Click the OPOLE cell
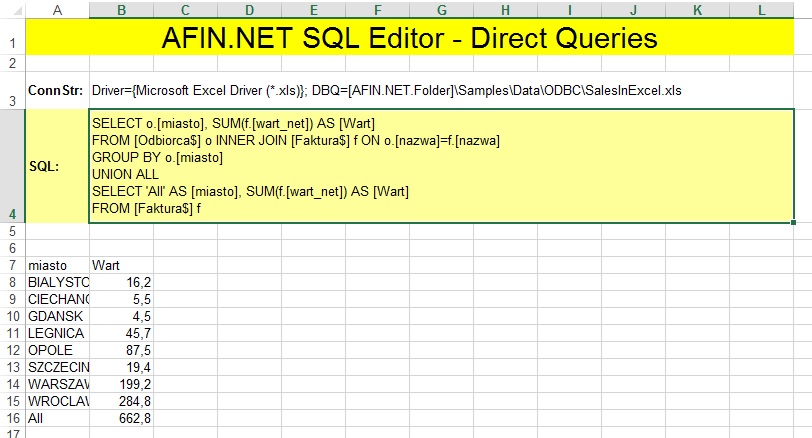The width and height of the screenshot is (812, 438). pyautogui.click(x=57, y=350)
